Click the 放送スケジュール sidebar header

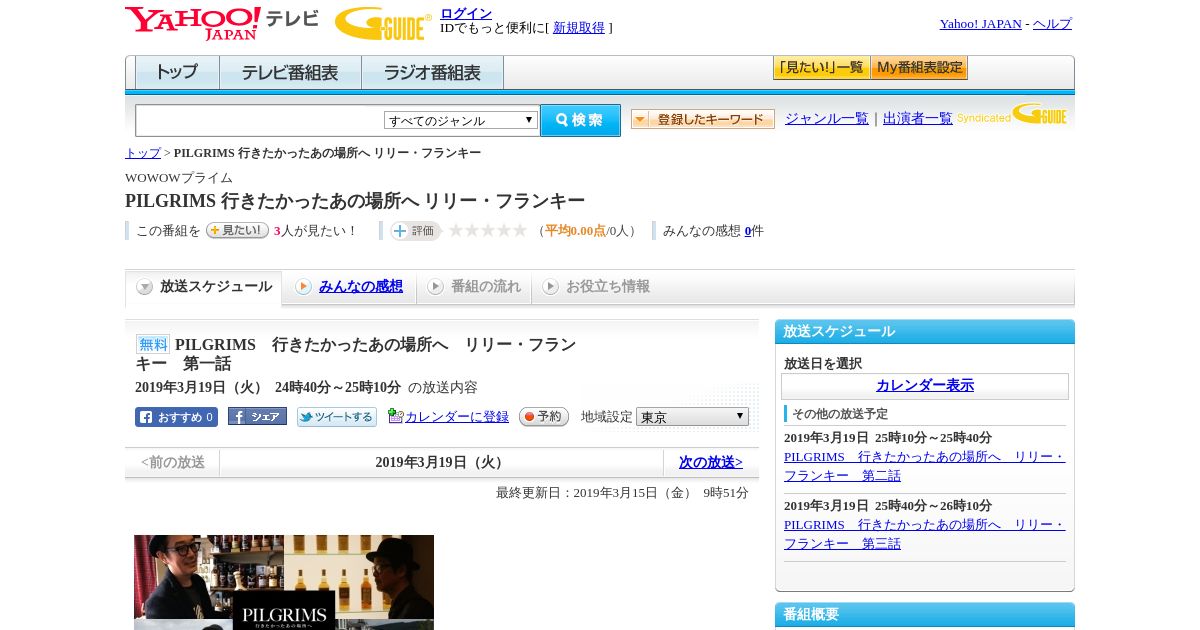coord(925,332)
